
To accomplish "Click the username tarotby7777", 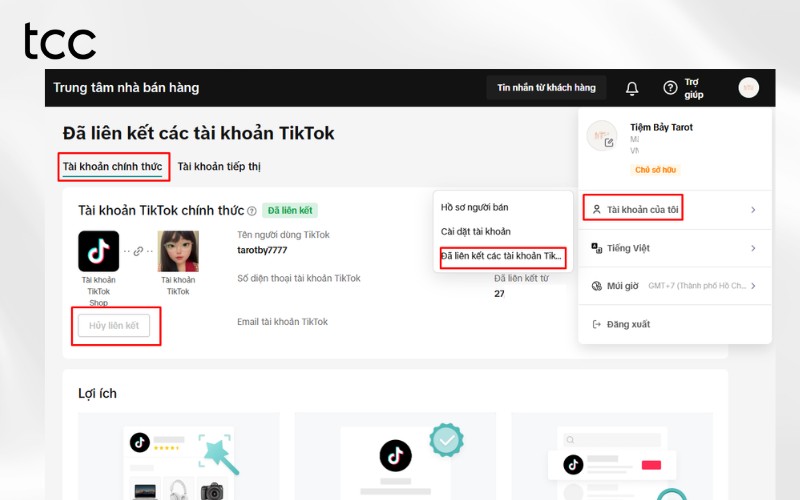I will [x=262, y=250].
